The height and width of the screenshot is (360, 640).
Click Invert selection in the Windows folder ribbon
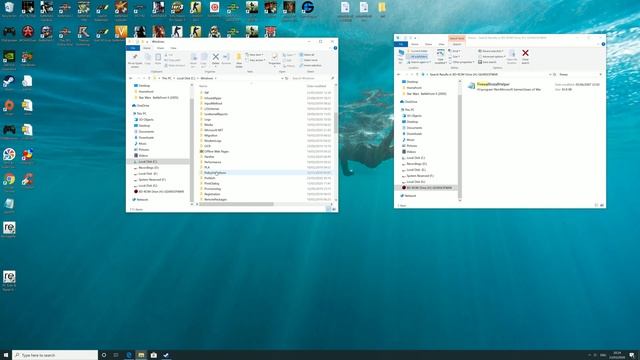click(310, 65)
